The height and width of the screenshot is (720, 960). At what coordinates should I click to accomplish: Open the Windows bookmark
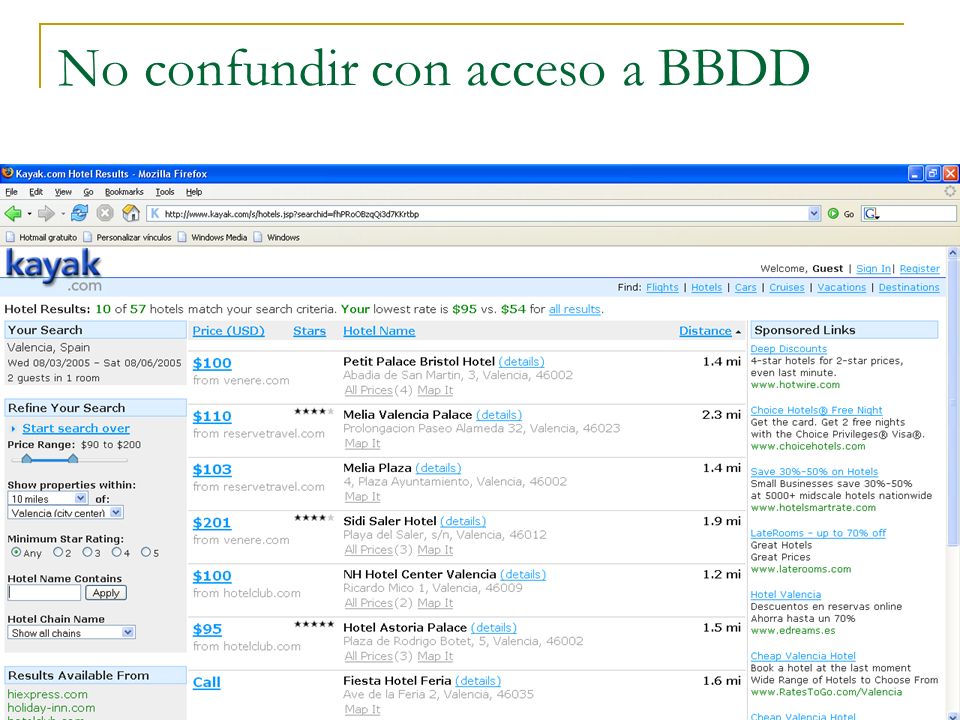(x=277, y=238)
